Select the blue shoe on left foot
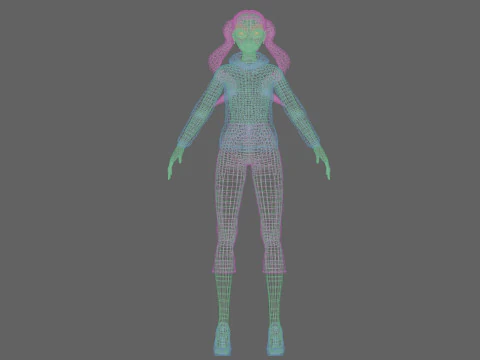This screenshot has height=360, width=480. (x=275, y=338)
